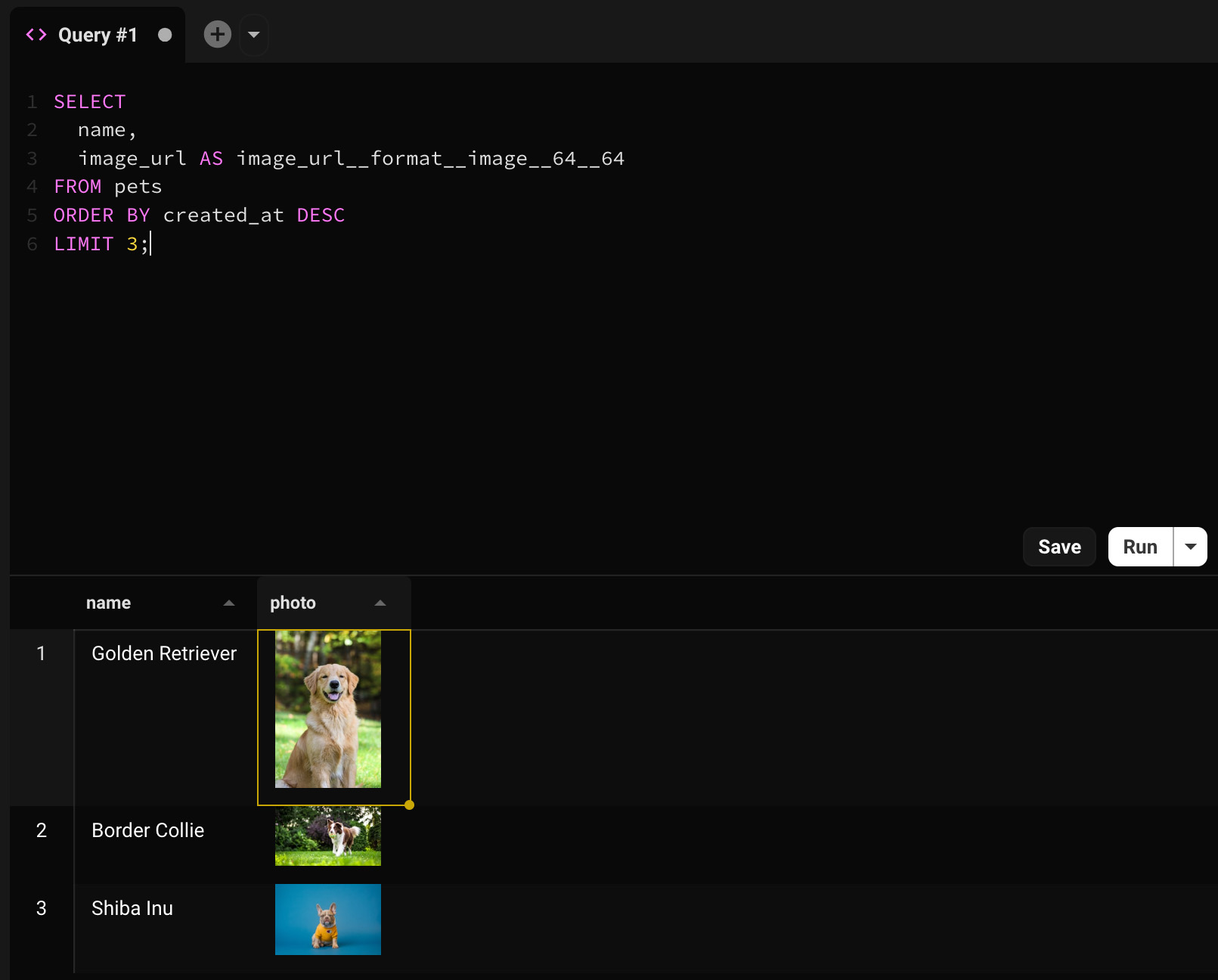Switch to the Query #1 tab
The image size is (1218, 980).
point(98,35)
